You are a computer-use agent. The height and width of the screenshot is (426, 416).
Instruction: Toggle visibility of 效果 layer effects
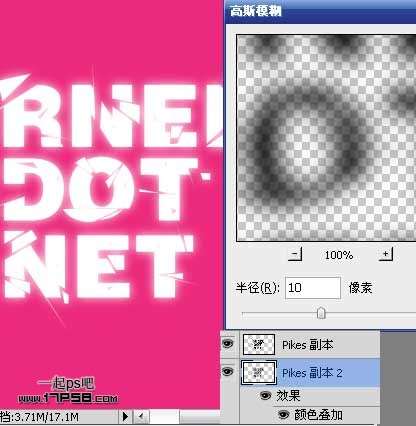[x=265, y=396]
